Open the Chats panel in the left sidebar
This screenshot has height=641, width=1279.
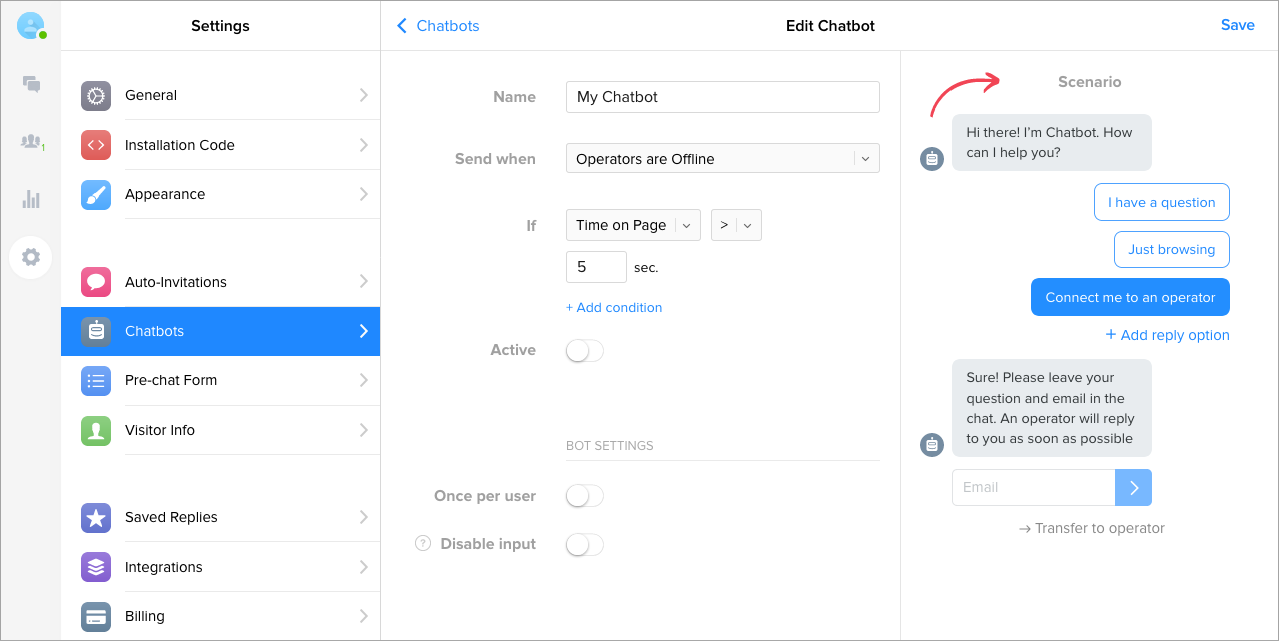tap(31, 84)
